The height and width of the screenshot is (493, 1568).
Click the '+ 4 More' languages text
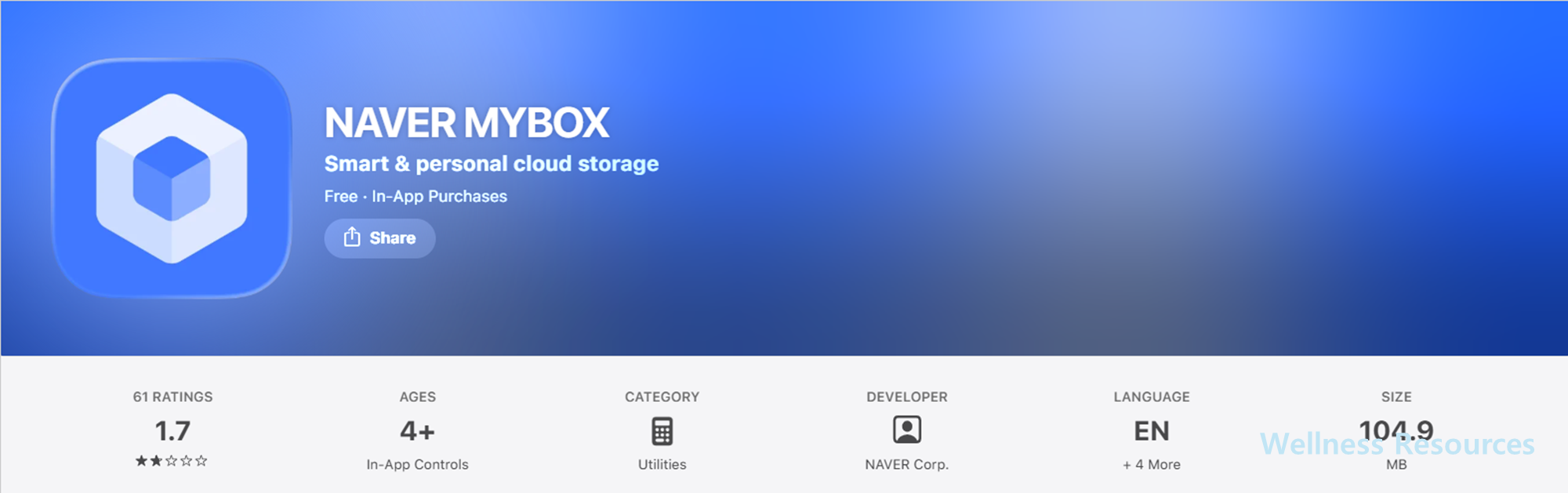[x=1152, y=465]
